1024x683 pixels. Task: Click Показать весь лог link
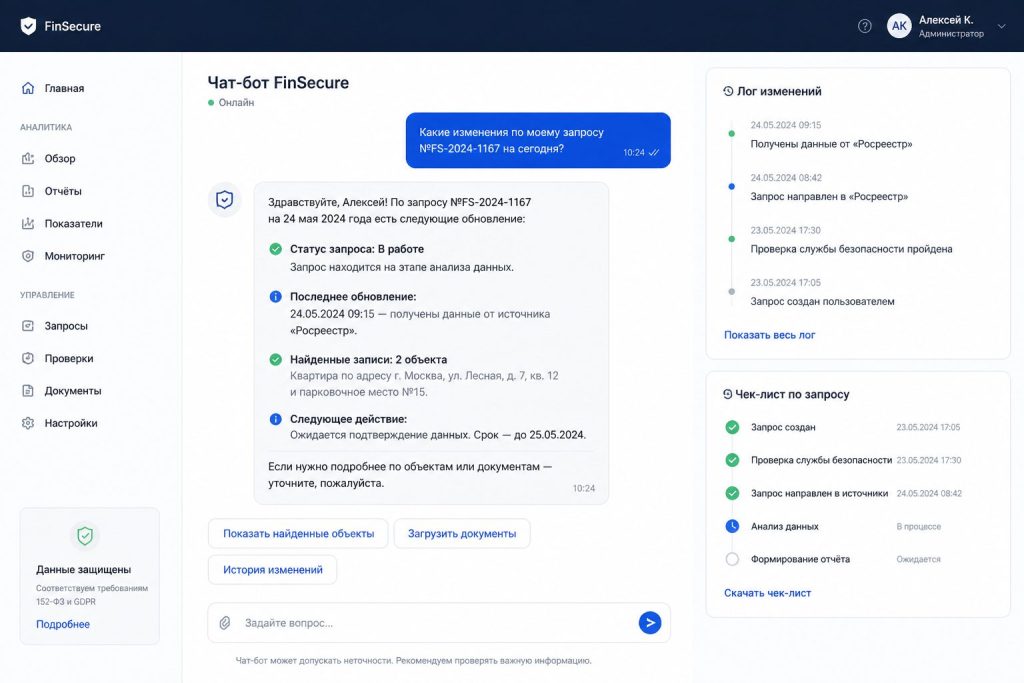(769, 335)
